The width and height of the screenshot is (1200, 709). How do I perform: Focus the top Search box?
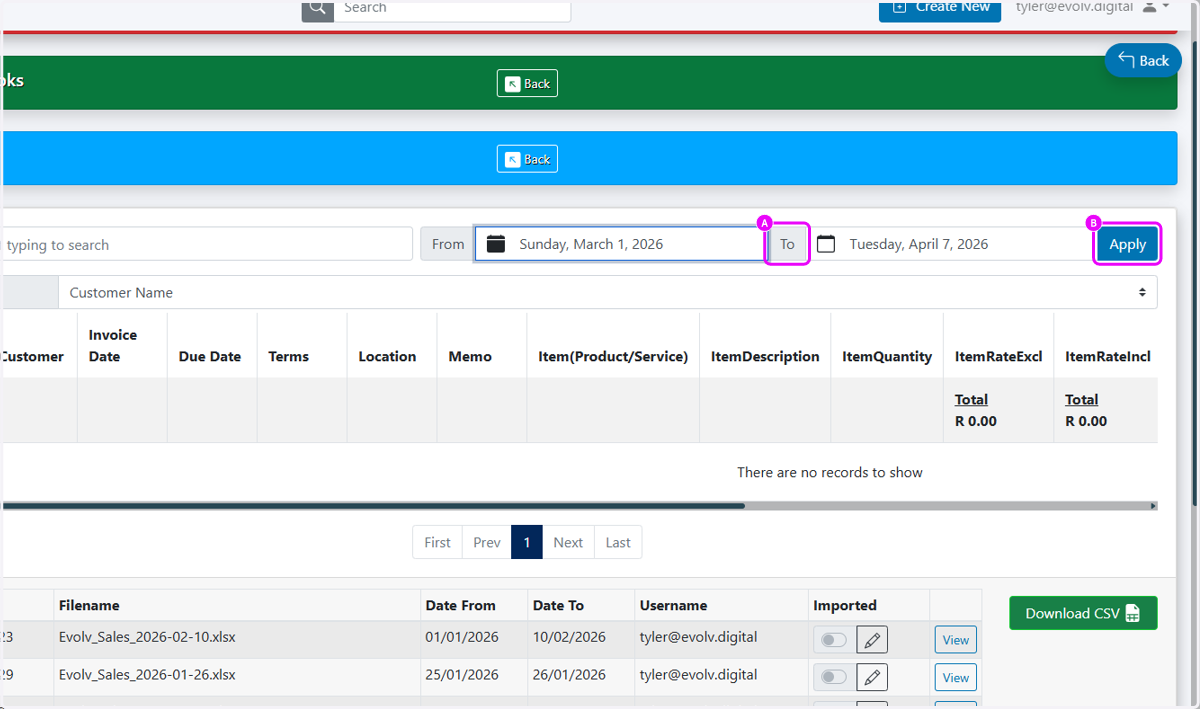452,8
